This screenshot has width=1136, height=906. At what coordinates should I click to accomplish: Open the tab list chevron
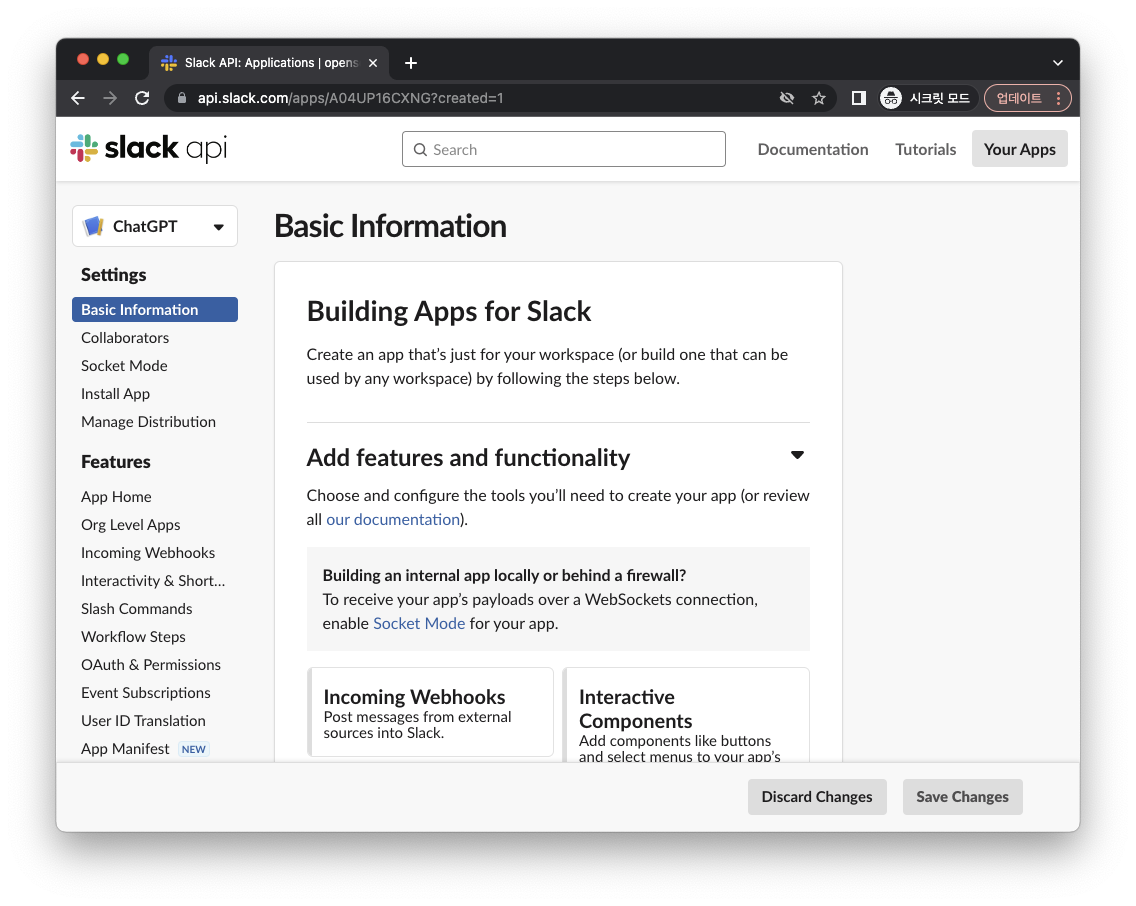point(1058,63)
